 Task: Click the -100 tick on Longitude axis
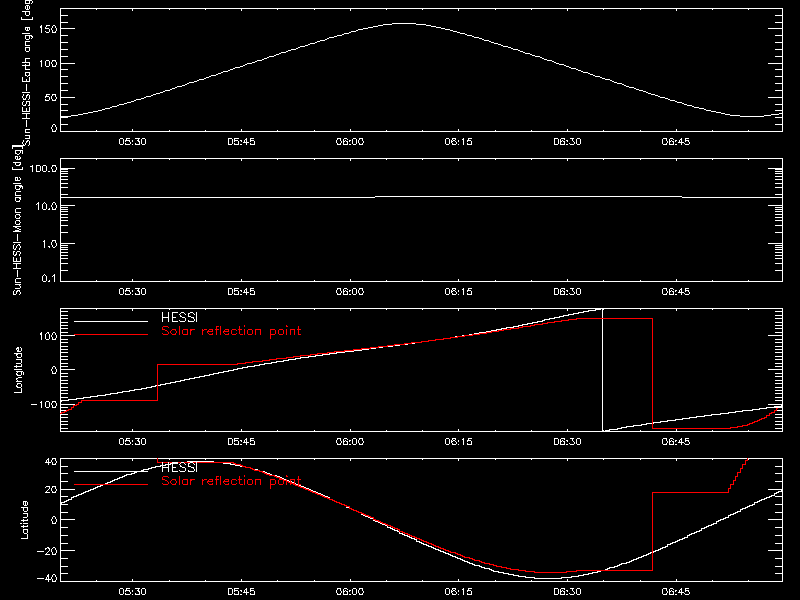coord(44,404)
